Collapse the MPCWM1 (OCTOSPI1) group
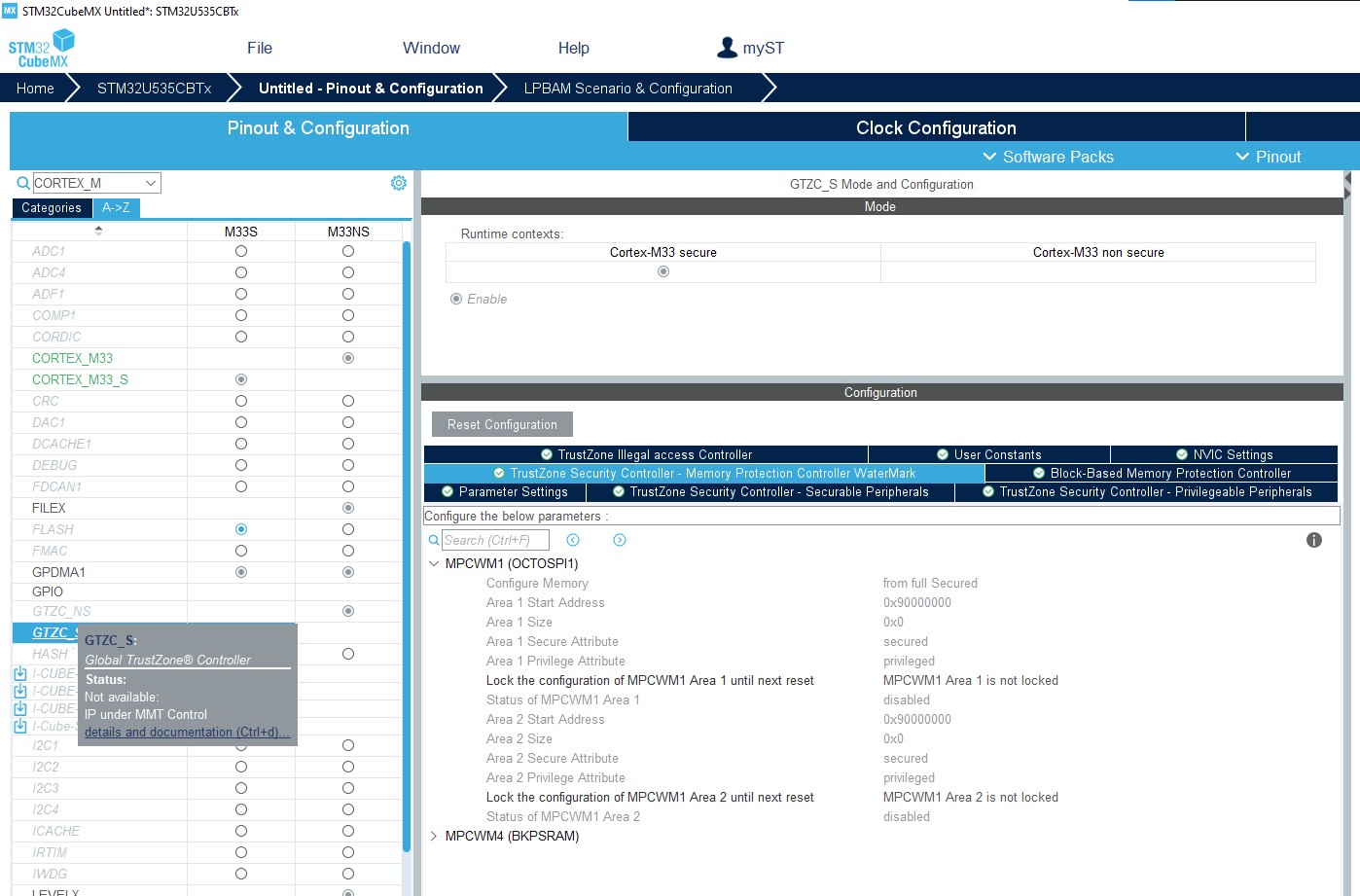The width and height of the screenshot is (1360, 896). tap(434, 563)
